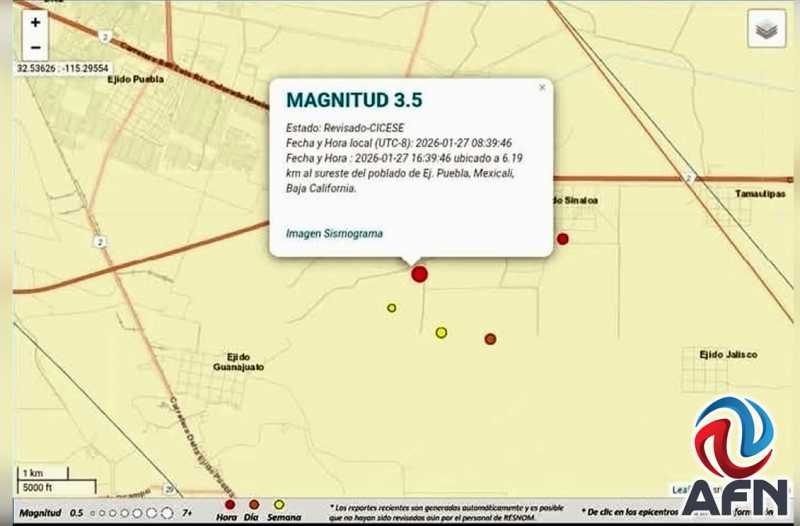Screen dimensions: 800x526
Task: Select the small yellow epicenter on the left
Action: pyautogui.click(x=392, y=308)
